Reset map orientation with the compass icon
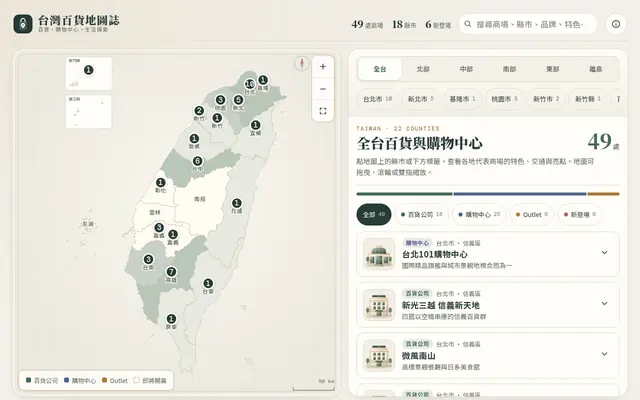The height and width of the screenshot is (400, 640). pos(302,63)
